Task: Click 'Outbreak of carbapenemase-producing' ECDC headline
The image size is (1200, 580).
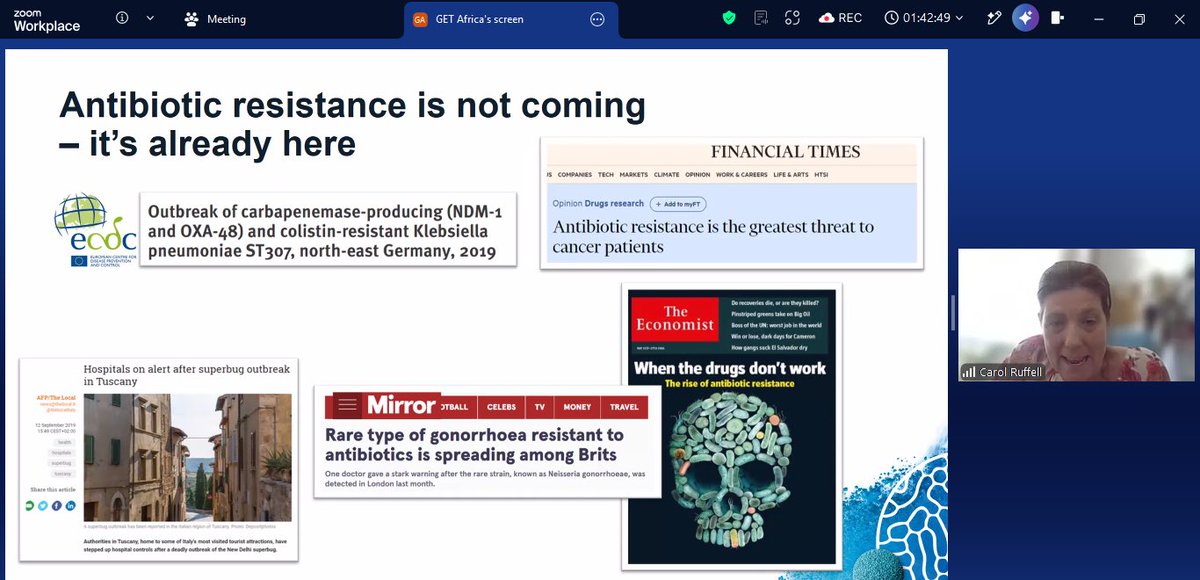Action: [327, 231]
